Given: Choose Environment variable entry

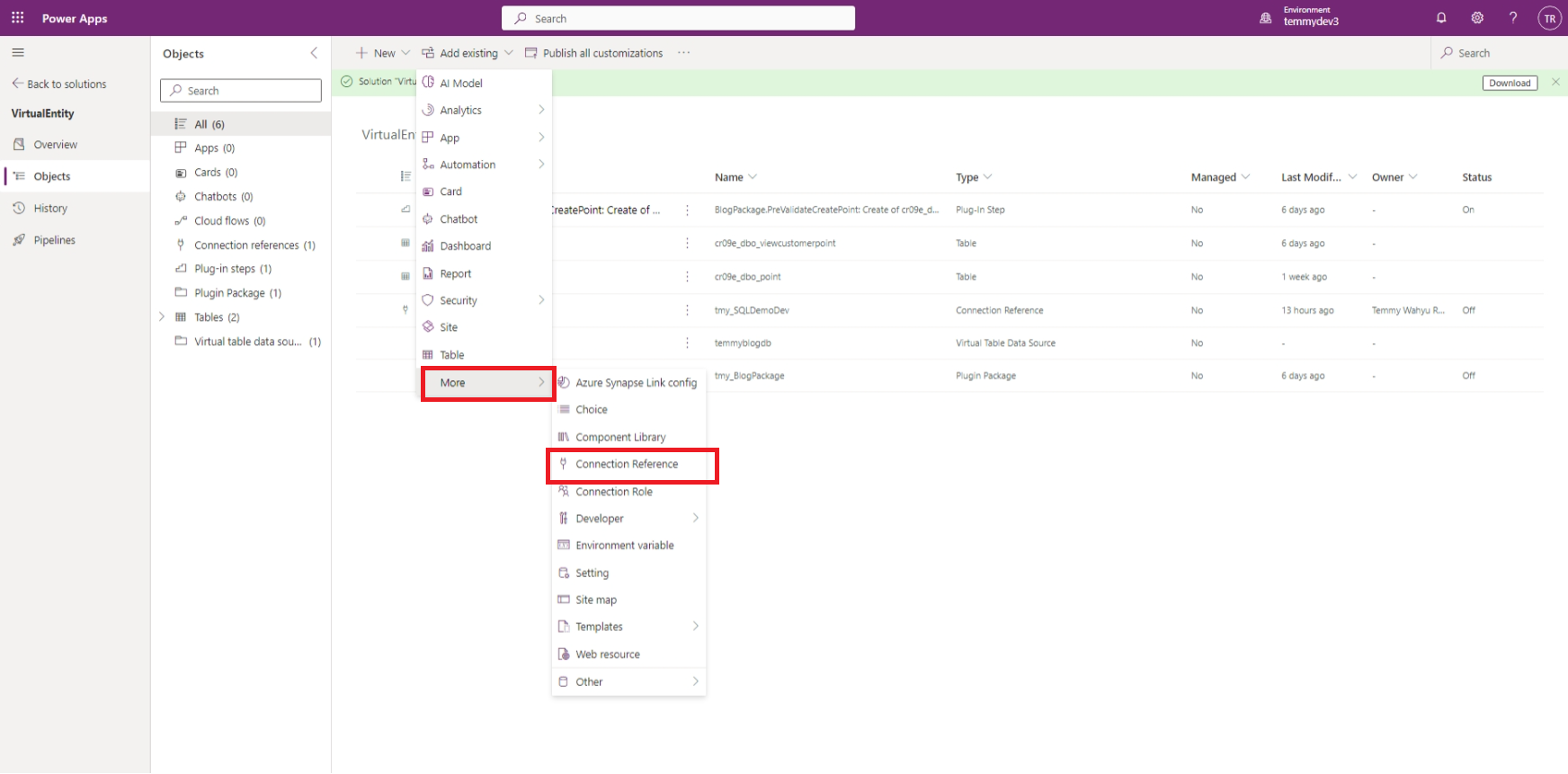Looking at the screenshot, I should pyautogui.click(x=628, y=546).
